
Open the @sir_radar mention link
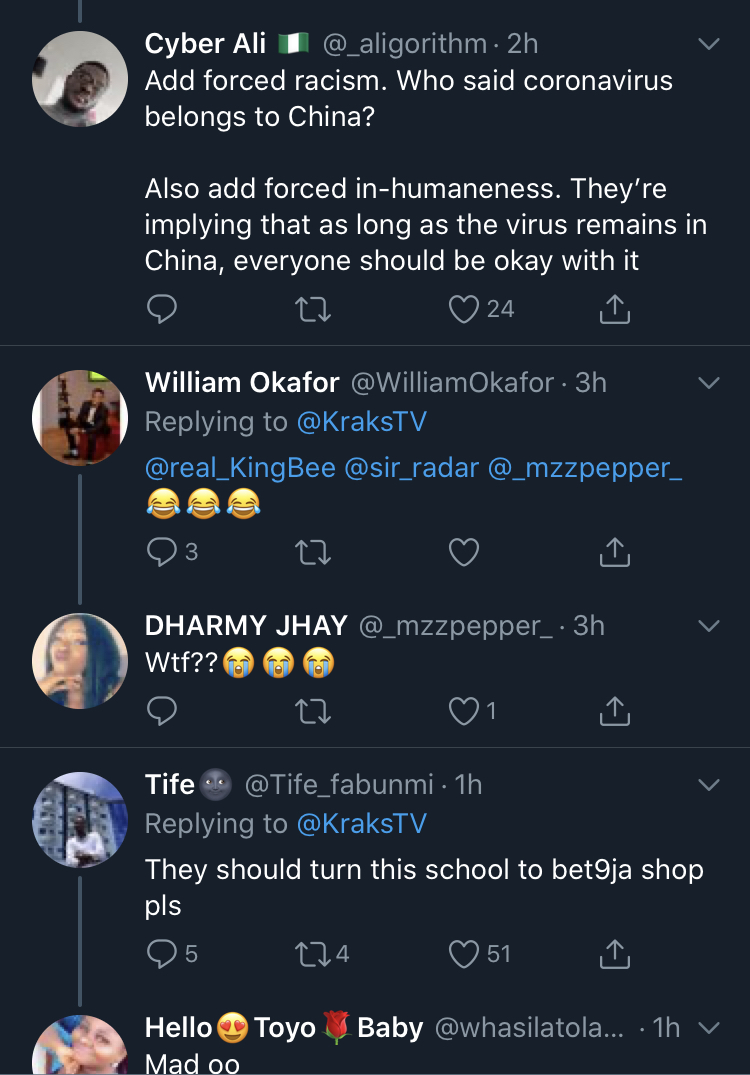(x=411, y=468)
